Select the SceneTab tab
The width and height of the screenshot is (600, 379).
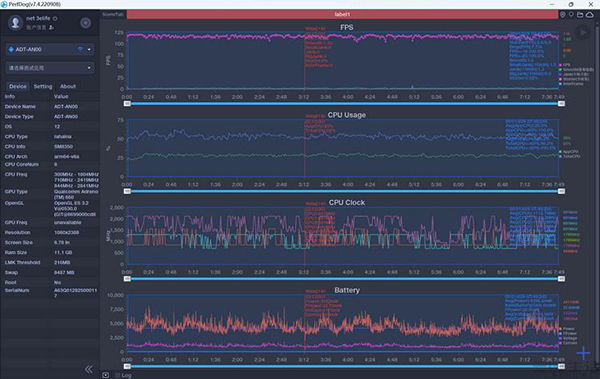pos(113,14)
